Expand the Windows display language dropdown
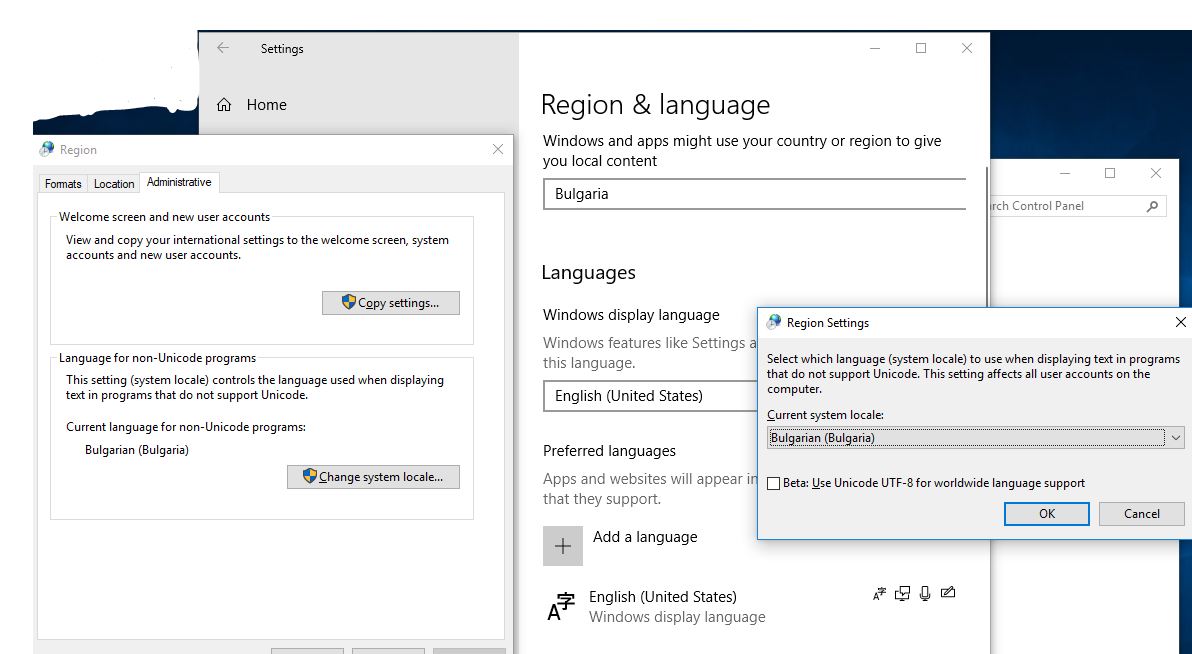This screenshot has width=1192, height=654. (650, 396)
